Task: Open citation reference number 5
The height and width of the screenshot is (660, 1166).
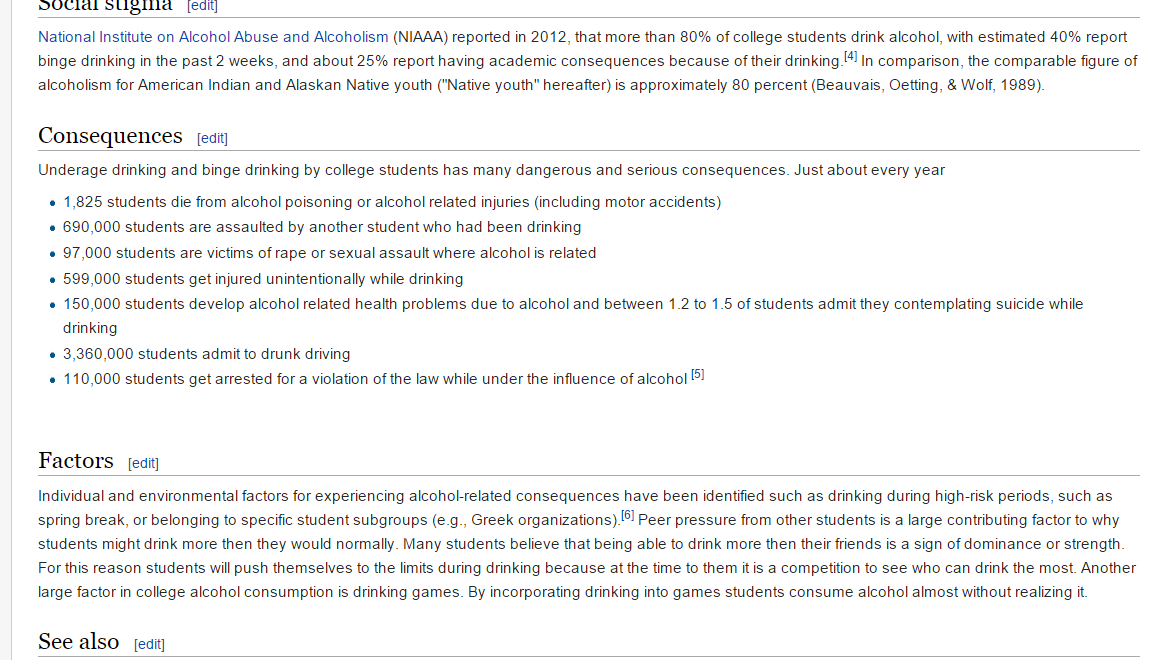Action: click(x=698, y=375)
